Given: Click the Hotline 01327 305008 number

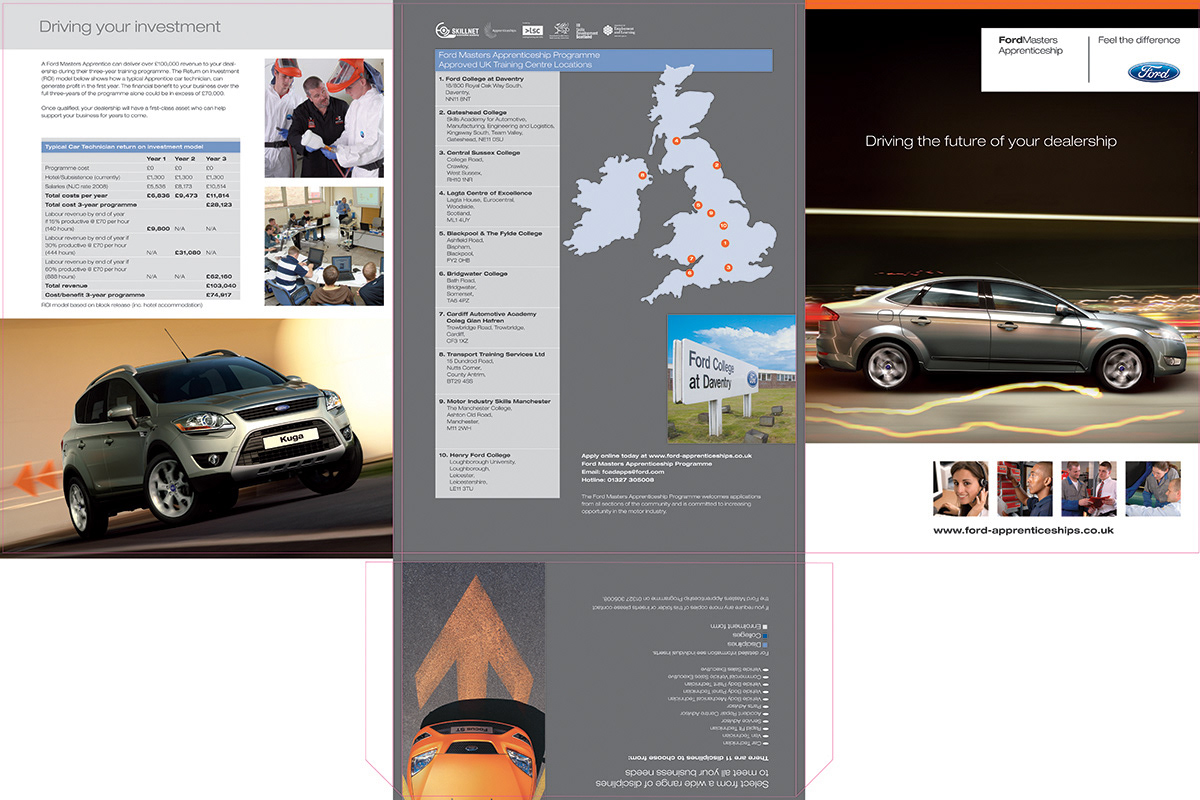Looking at the screenshot, I should click(617, 480).
